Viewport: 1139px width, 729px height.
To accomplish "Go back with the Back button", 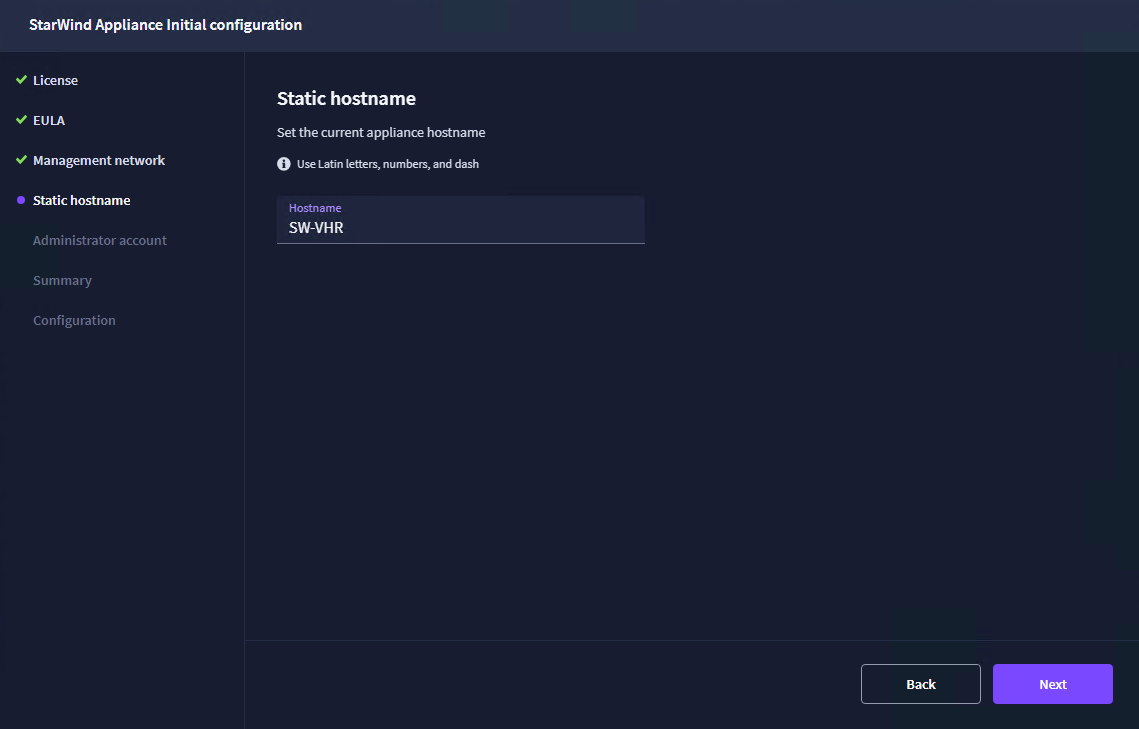I will 920,684.
